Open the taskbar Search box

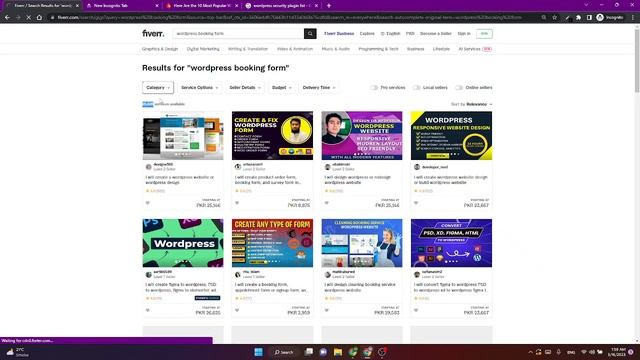(x=284, y=352)
